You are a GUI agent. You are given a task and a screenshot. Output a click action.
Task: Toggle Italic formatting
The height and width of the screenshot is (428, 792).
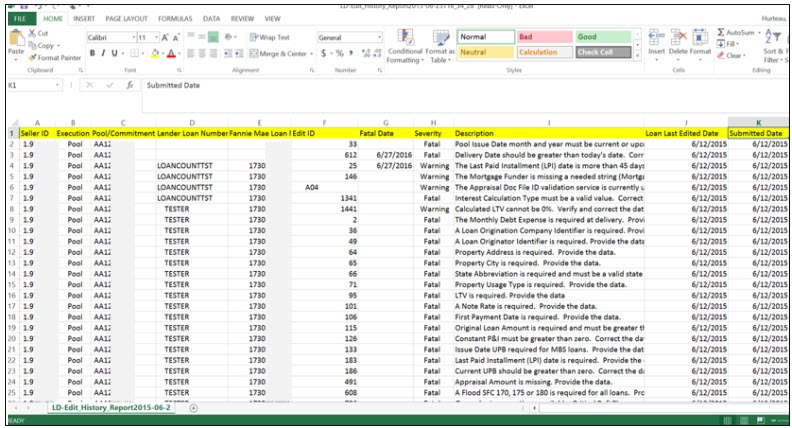coord(104,53)
